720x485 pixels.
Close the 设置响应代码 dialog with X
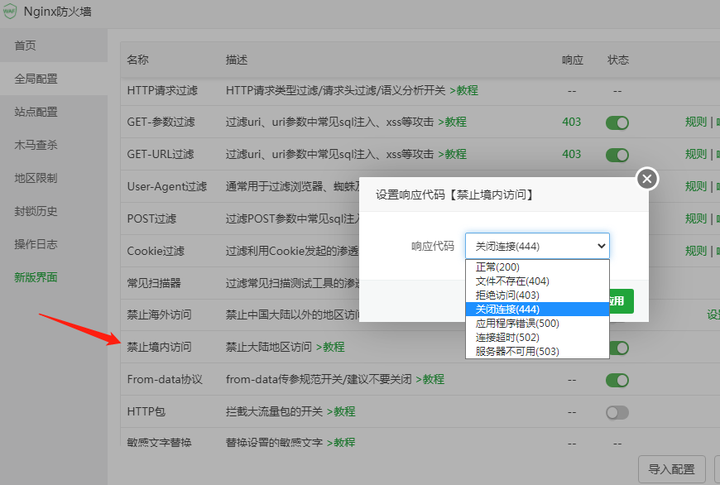pyautogui.click(x=647, y=179)
